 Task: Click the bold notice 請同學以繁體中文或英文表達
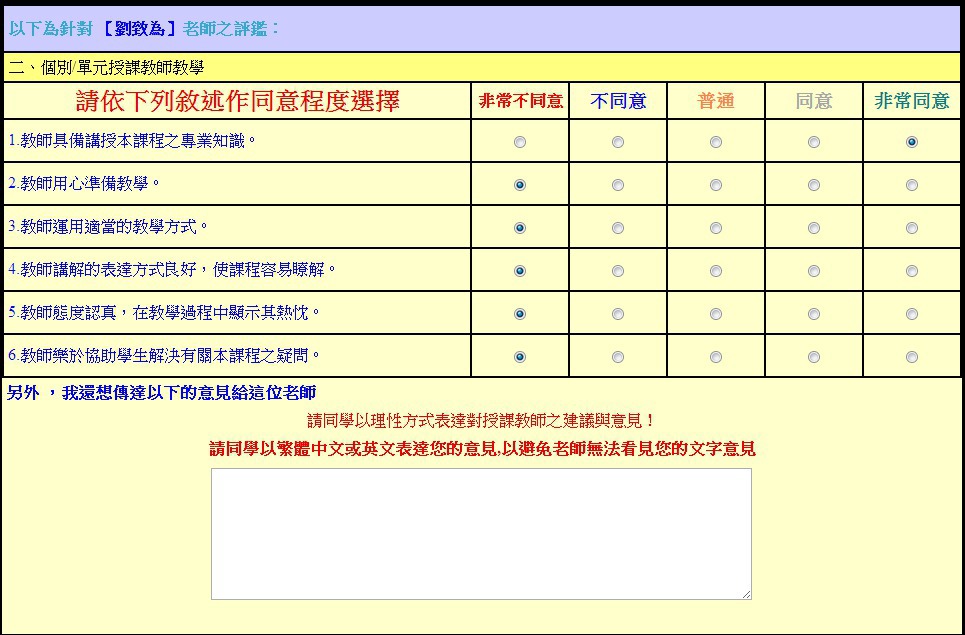pyautogui.click(x=482, y=449)
